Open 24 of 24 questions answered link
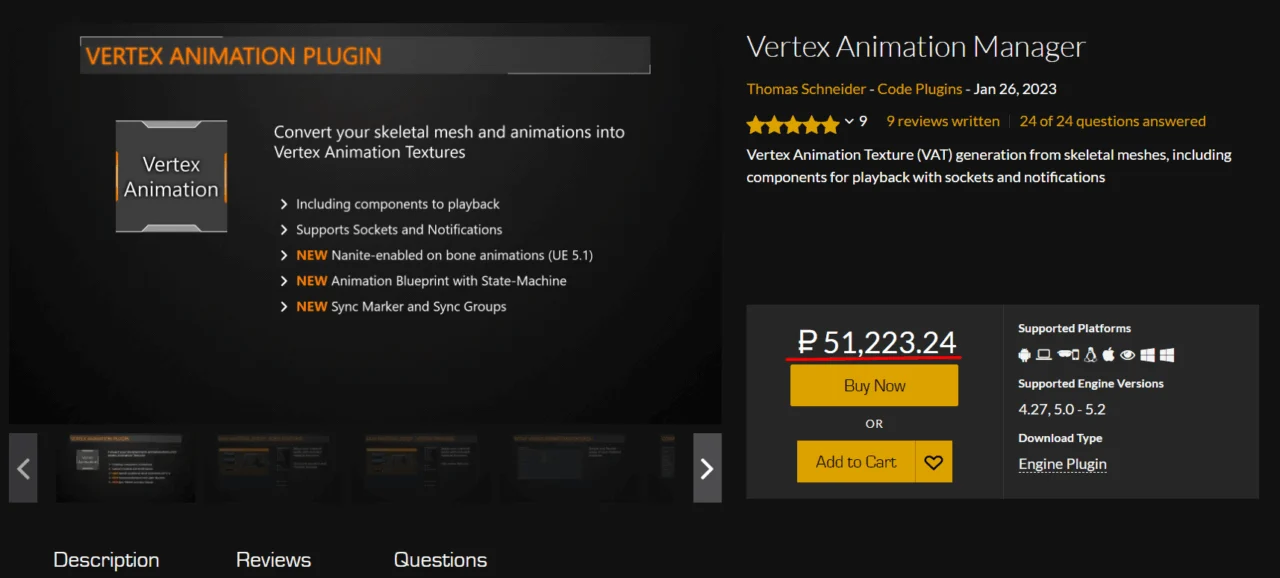 1113,121
